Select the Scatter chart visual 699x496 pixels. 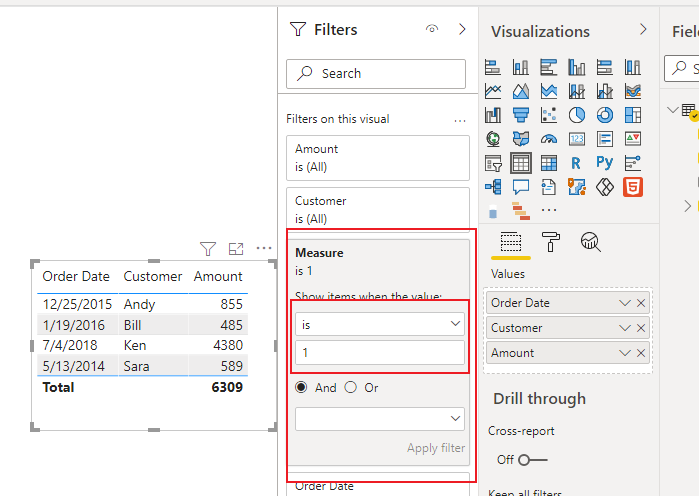click(549, 115)
